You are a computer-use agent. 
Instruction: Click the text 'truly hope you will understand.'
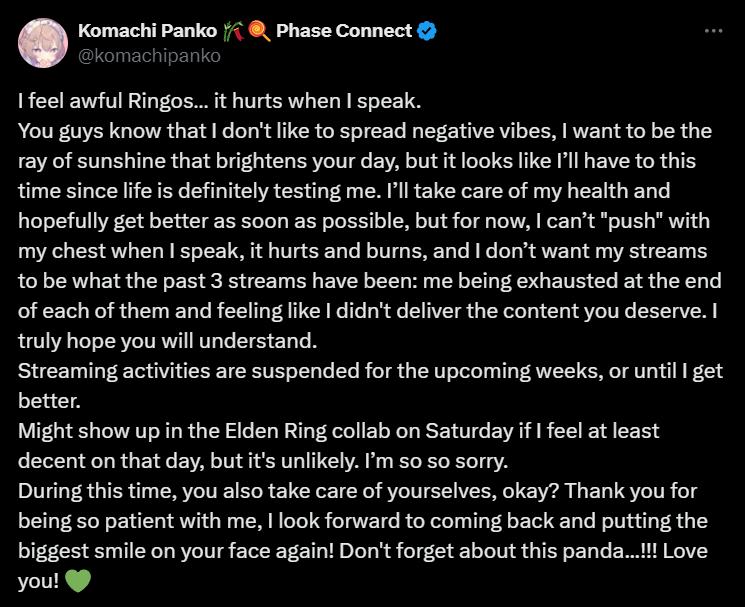click(167, 341)
